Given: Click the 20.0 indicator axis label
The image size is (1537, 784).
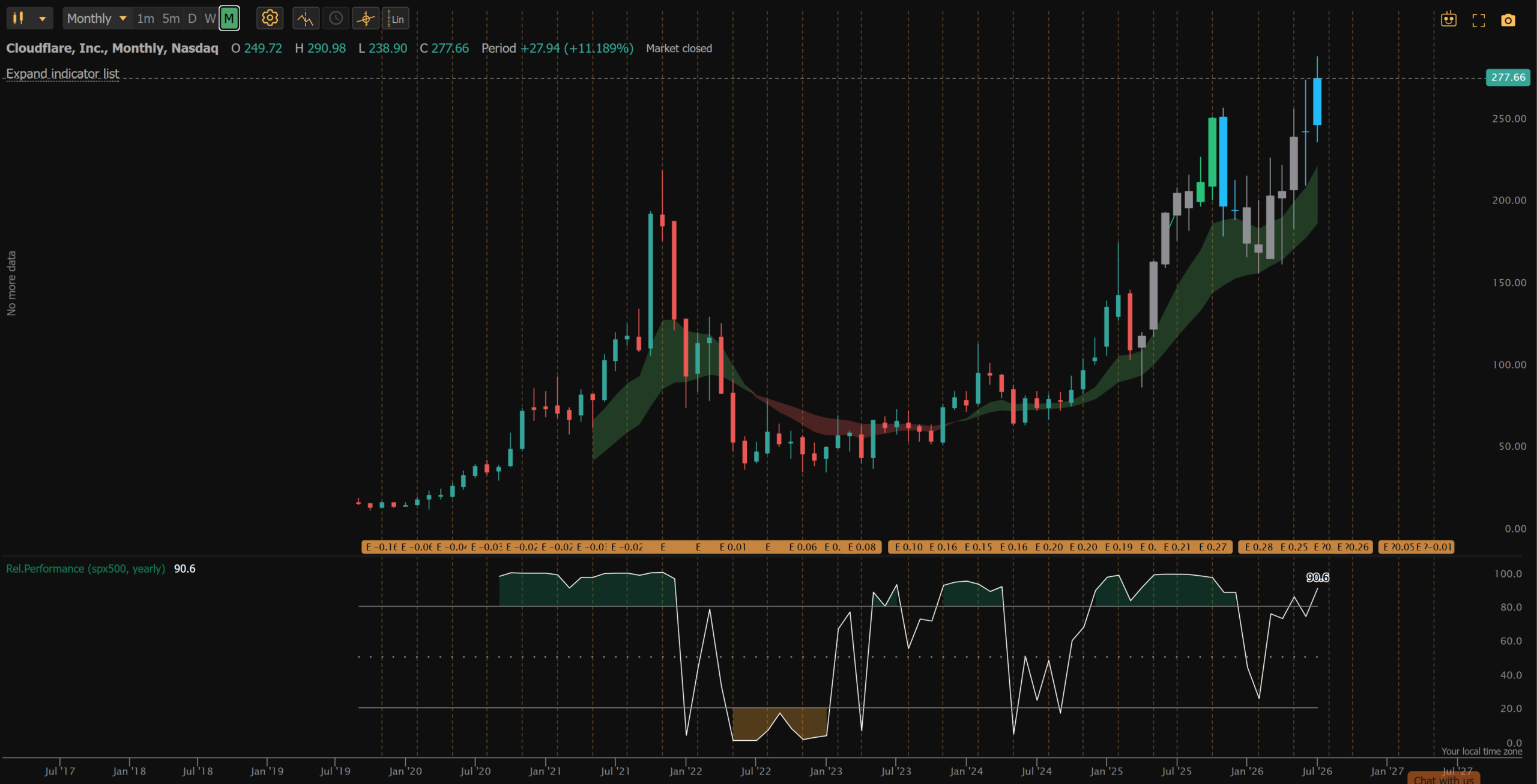Looking at the screenshot, I should [1511, 709].
